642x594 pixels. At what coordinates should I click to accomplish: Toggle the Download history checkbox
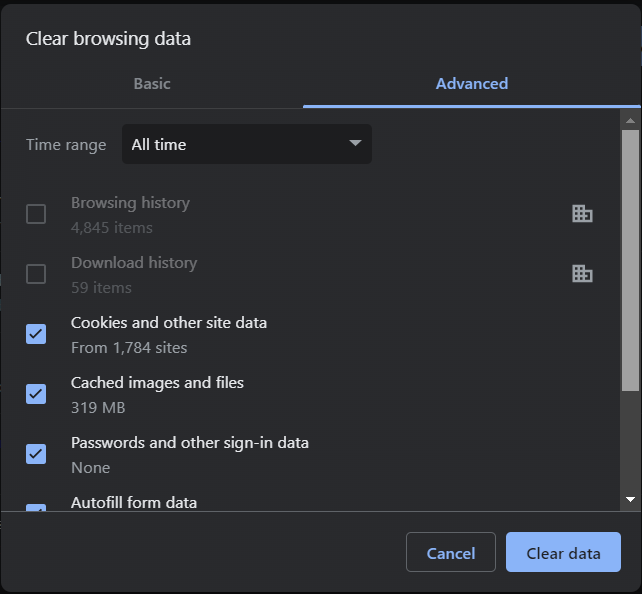[36, 274]
